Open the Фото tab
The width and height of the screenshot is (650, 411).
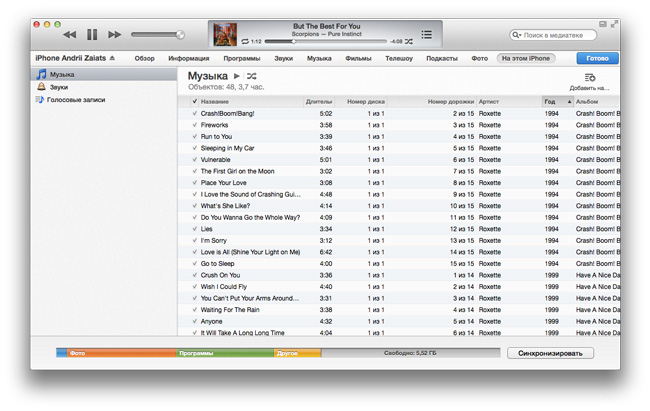click(480, 58)
